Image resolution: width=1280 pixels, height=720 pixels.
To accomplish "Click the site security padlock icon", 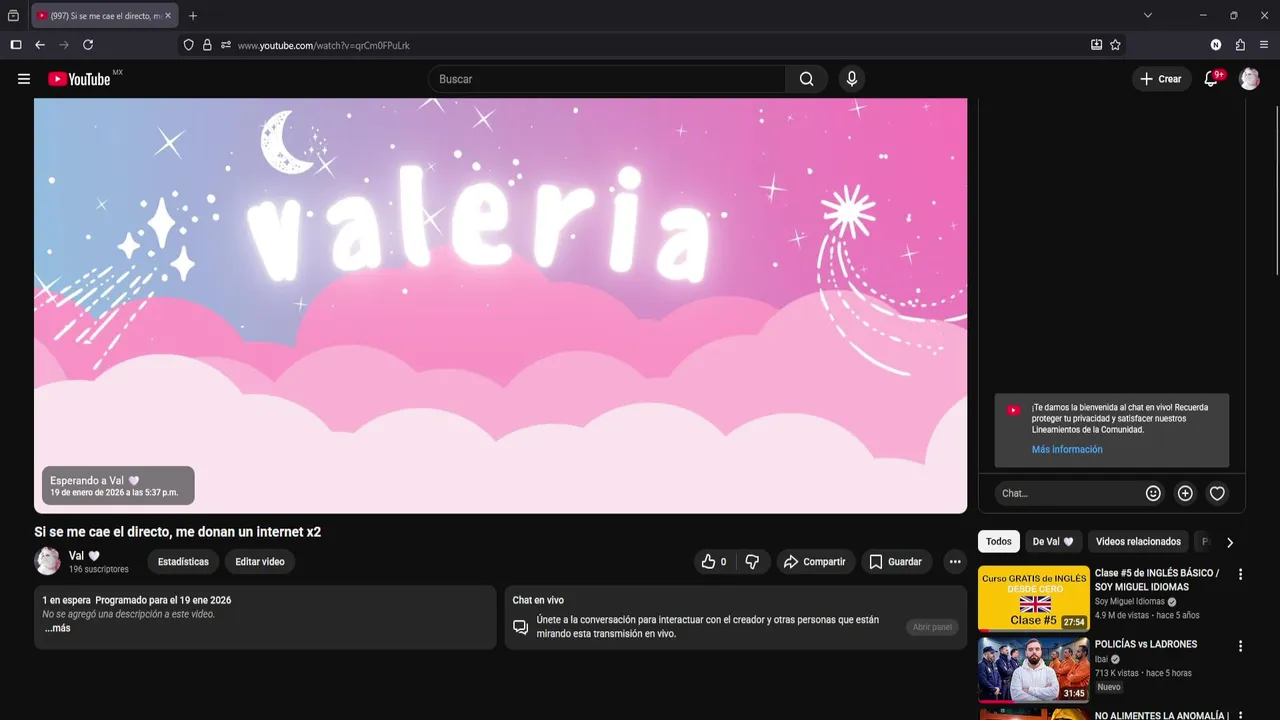I will (x=207, y=45).
